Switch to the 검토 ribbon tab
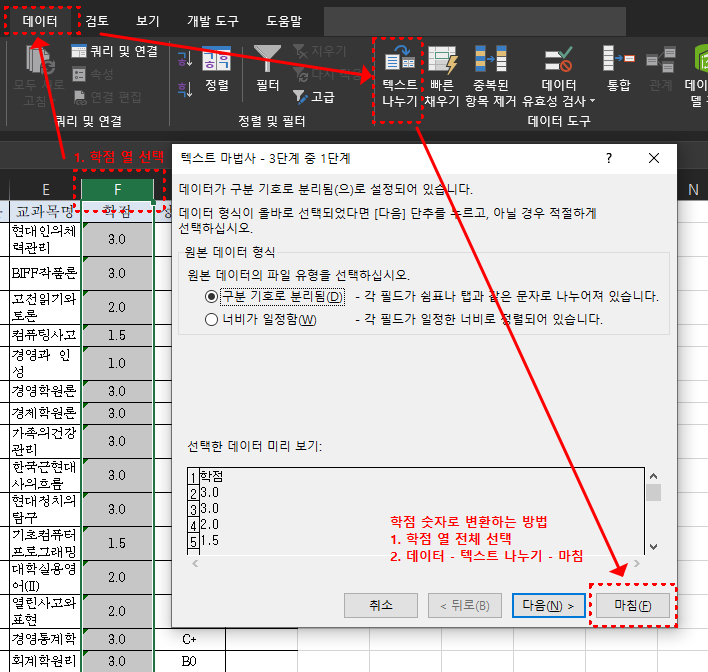The width and height of the screenshot is (708, 672). coord(98,20)
